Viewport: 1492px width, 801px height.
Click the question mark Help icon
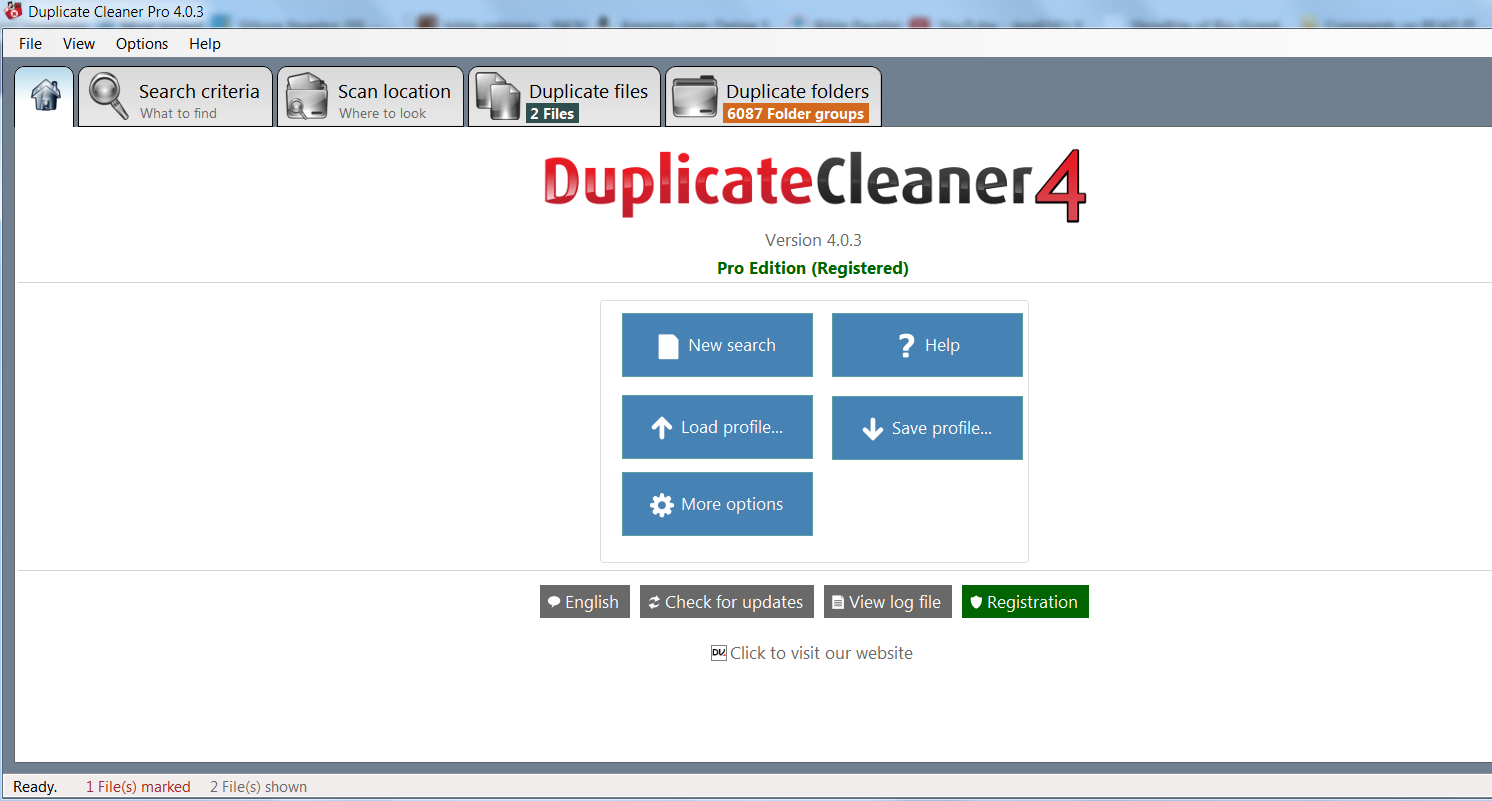pyautogui.click(x=906, y=346)
